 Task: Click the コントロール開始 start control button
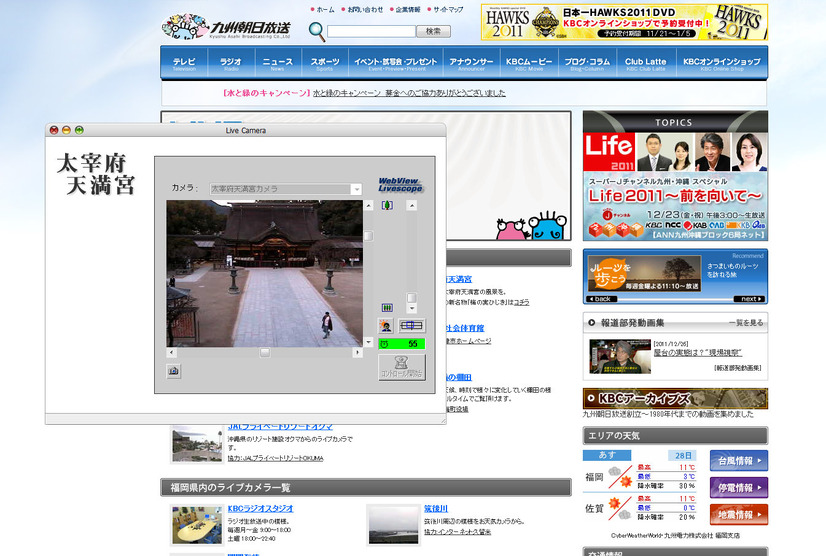pyautogui.click(x=402, y=367)
